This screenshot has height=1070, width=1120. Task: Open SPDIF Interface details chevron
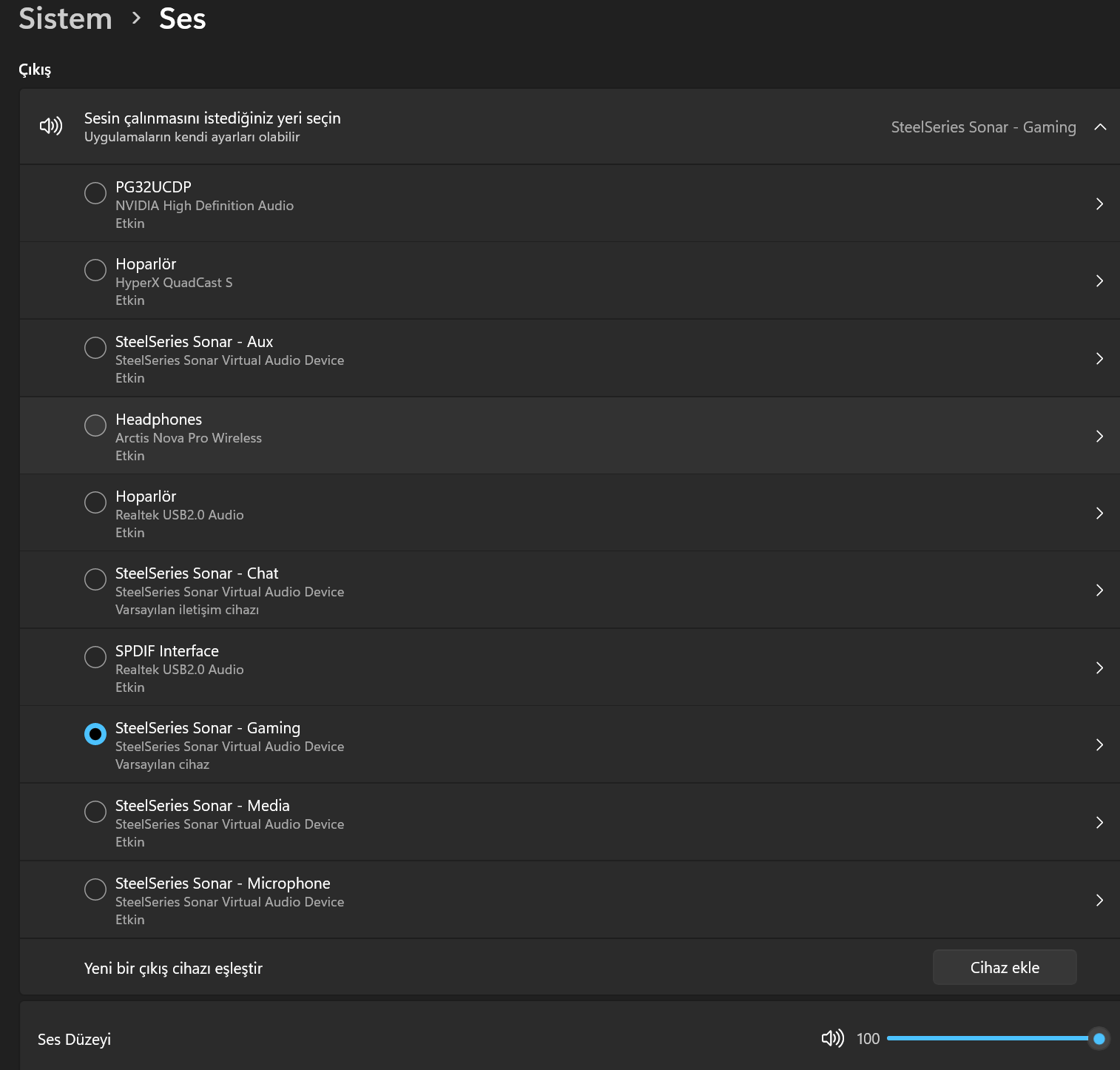click(1099, 668)
